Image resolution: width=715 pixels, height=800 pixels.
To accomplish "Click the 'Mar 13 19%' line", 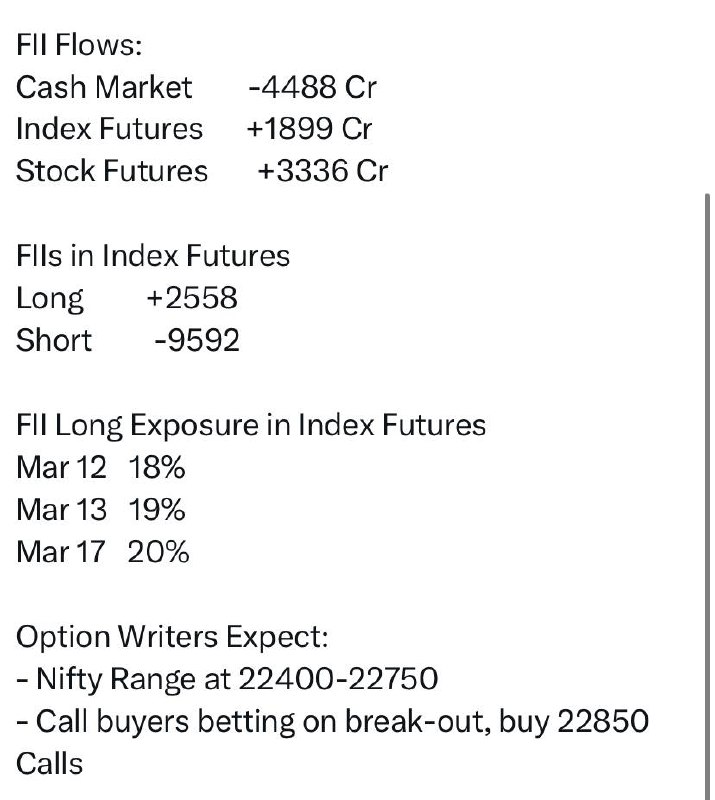I will point(101,510).
